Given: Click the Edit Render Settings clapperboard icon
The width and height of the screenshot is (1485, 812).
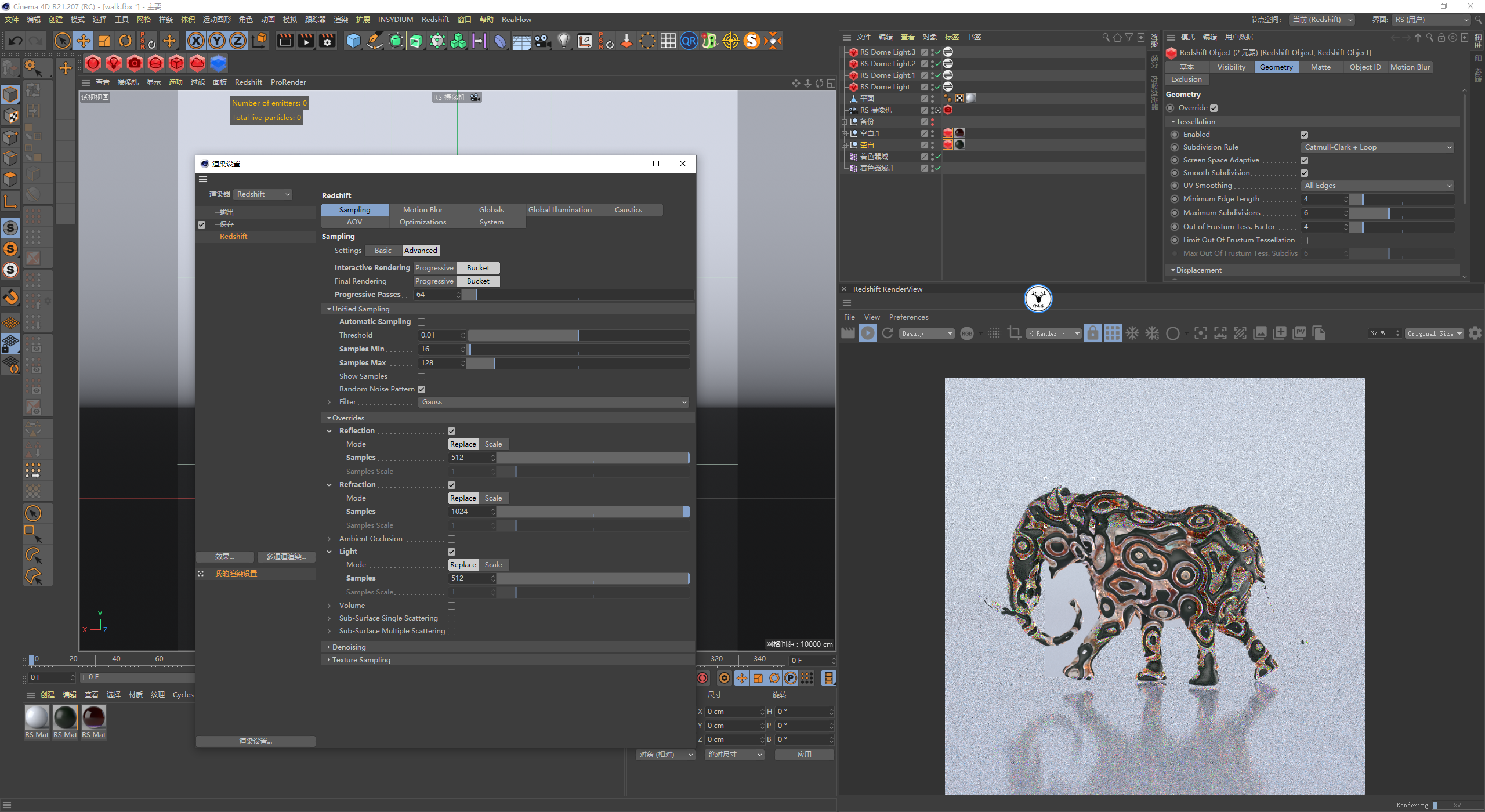Looking at the screenshot, I should pyautogui.click(x=327, y=41).
